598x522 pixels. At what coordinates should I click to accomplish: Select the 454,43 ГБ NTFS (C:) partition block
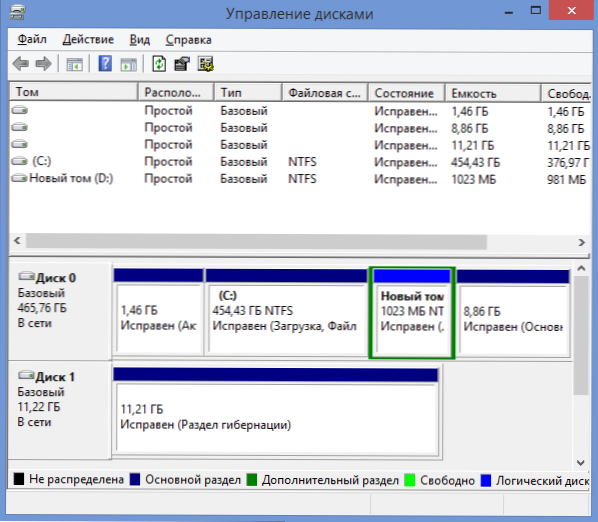286,312
